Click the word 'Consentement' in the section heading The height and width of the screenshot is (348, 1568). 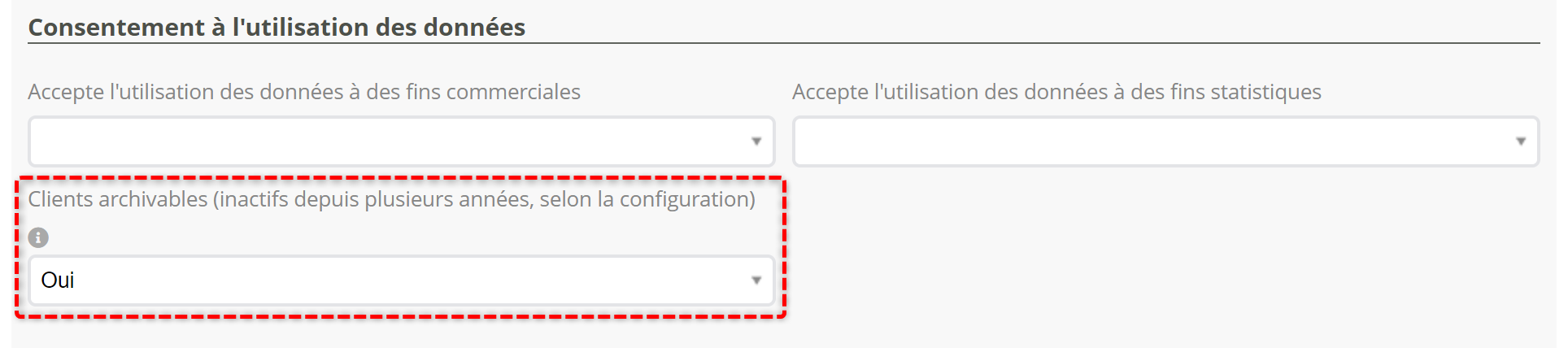coord(116,28)
